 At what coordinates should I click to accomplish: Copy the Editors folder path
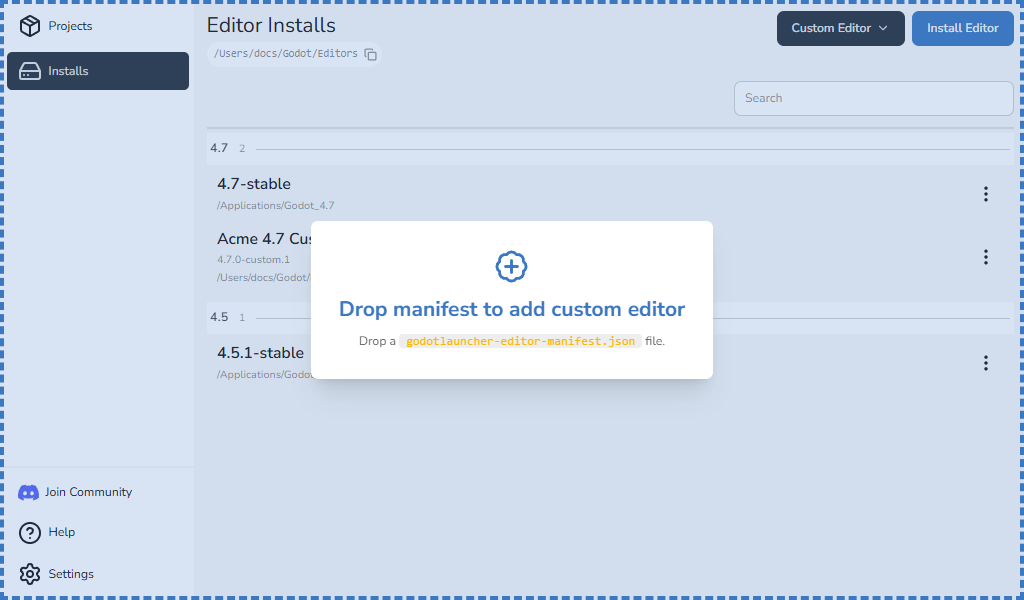click(x=370, y=54)
